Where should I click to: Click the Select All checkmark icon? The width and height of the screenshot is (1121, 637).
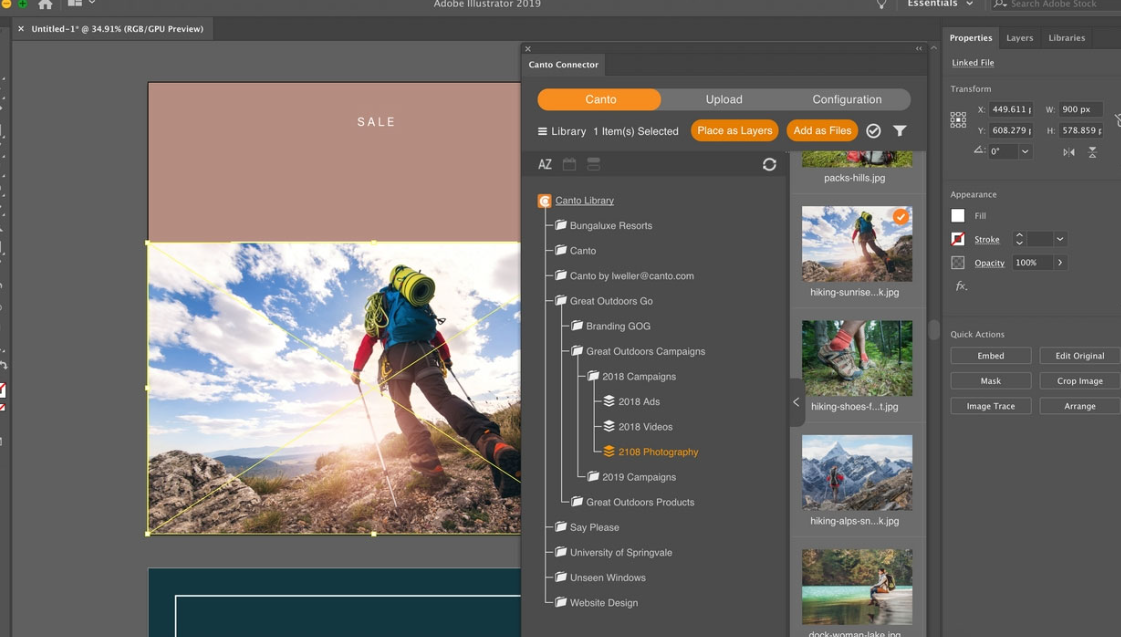tap(873, 131)
